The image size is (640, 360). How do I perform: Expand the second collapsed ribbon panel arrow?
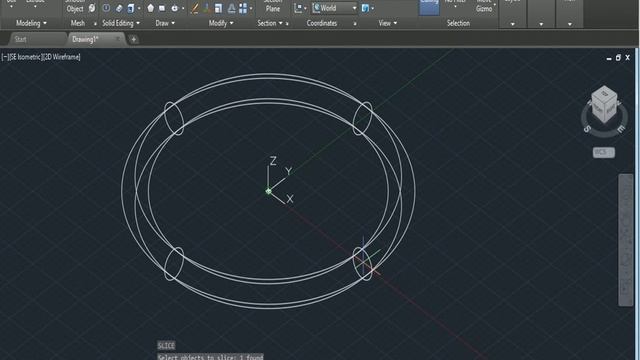[541, 24]
